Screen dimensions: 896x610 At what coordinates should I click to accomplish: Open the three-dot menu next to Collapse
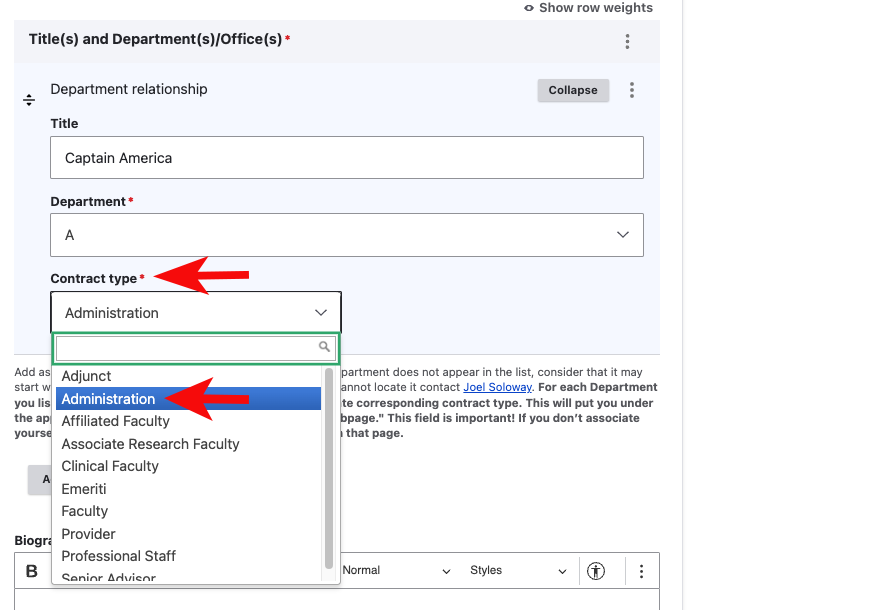point(631,90)
